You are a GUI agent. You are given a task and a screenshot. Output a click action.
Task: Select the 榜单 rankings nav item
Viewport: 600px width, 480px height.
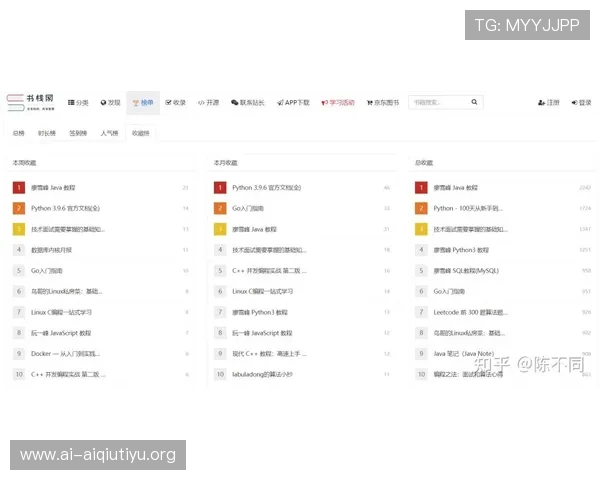tap(143, 103)
